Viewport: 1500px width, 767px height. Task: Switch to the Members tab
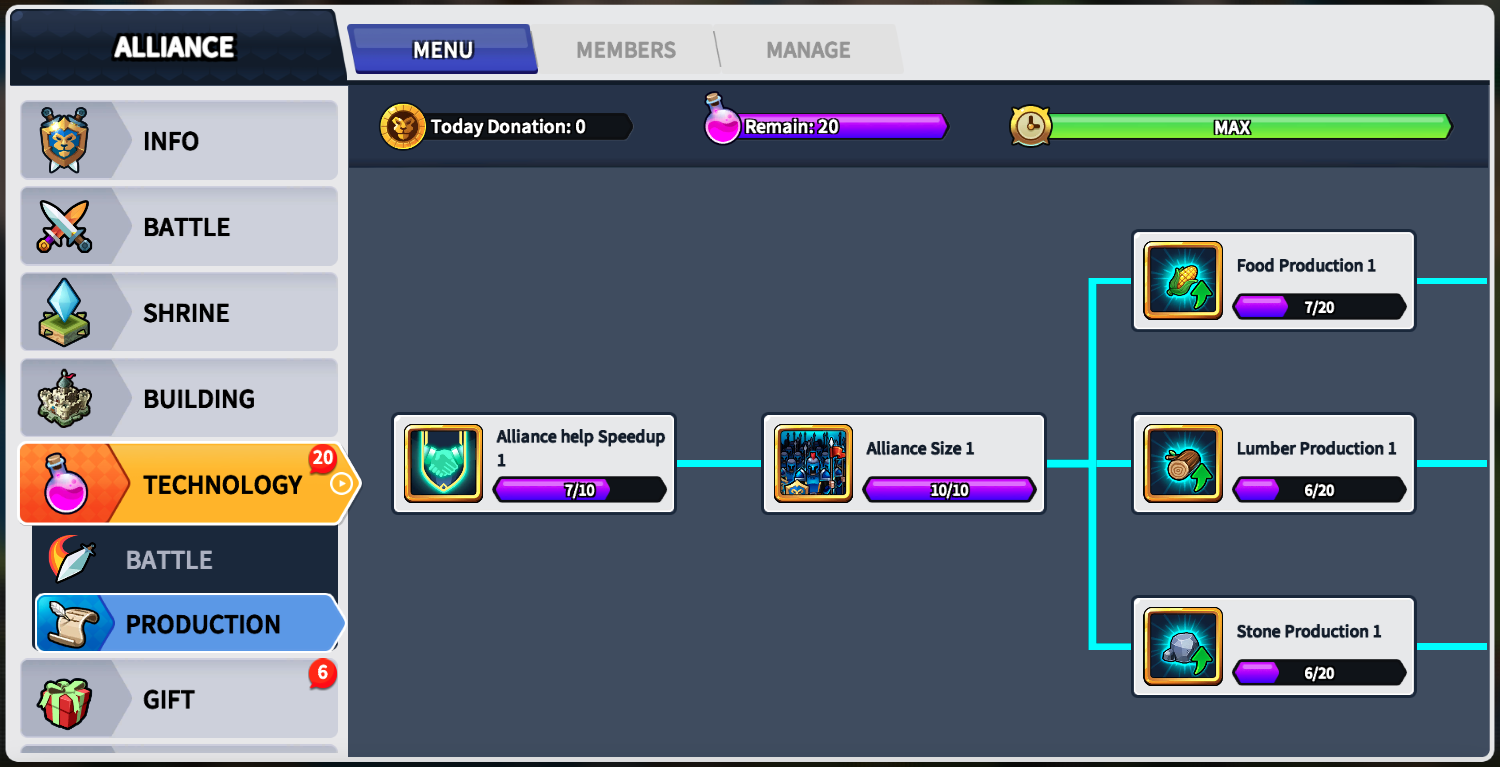click(x=626, y=50)
